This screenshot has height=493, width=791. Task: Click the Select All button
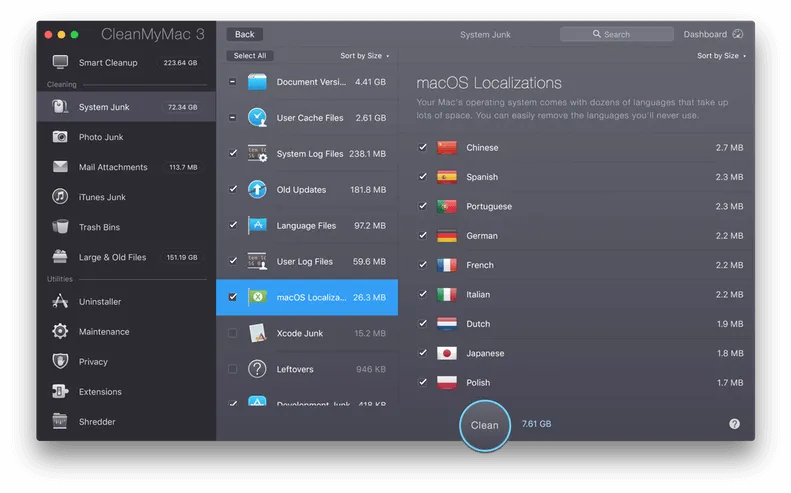click(250, 56)
